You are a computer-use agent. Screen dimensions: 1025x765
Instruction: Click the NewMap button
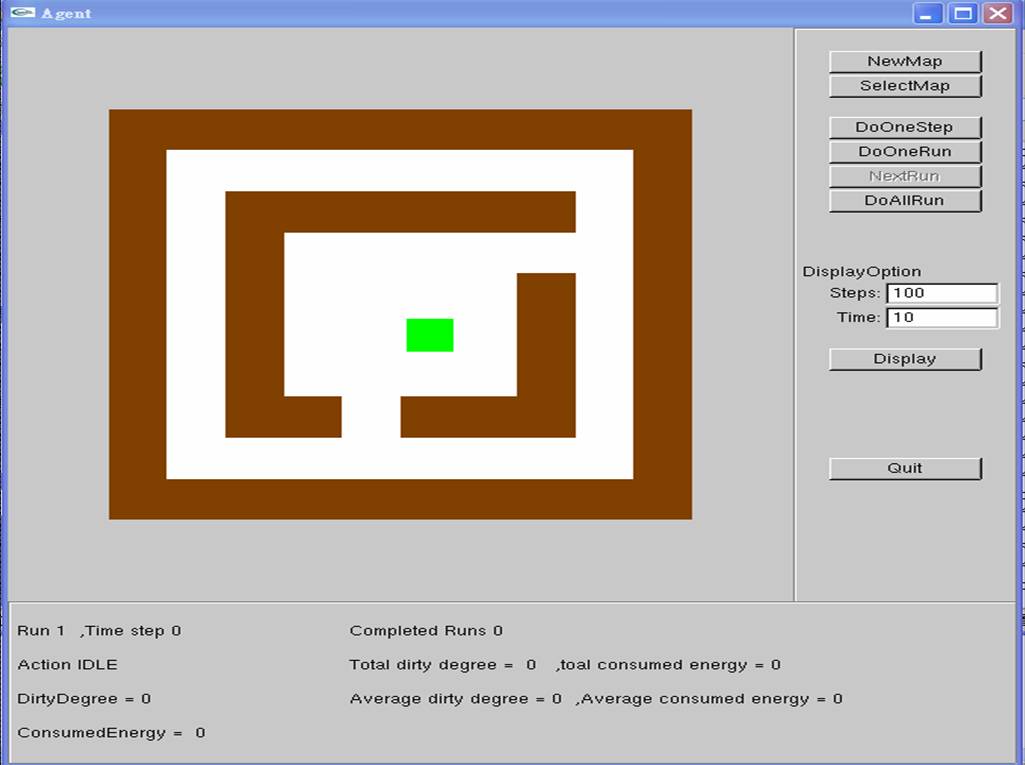coord(904,61)
